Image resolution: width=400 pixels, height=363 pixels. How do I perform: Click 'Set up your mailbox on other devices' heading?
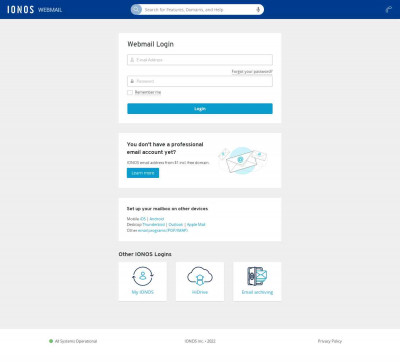click(x=167, y=209)
